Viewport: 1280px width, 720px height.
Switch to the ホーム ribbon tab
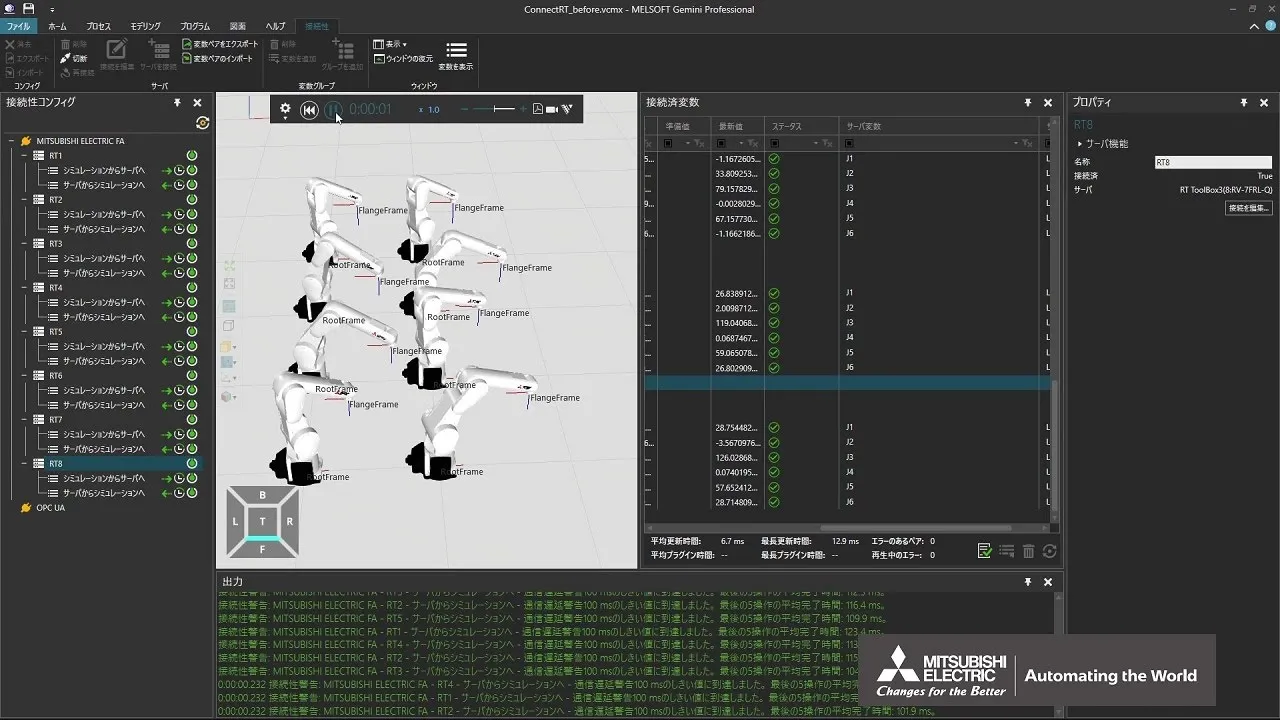[x=57, y=26]
